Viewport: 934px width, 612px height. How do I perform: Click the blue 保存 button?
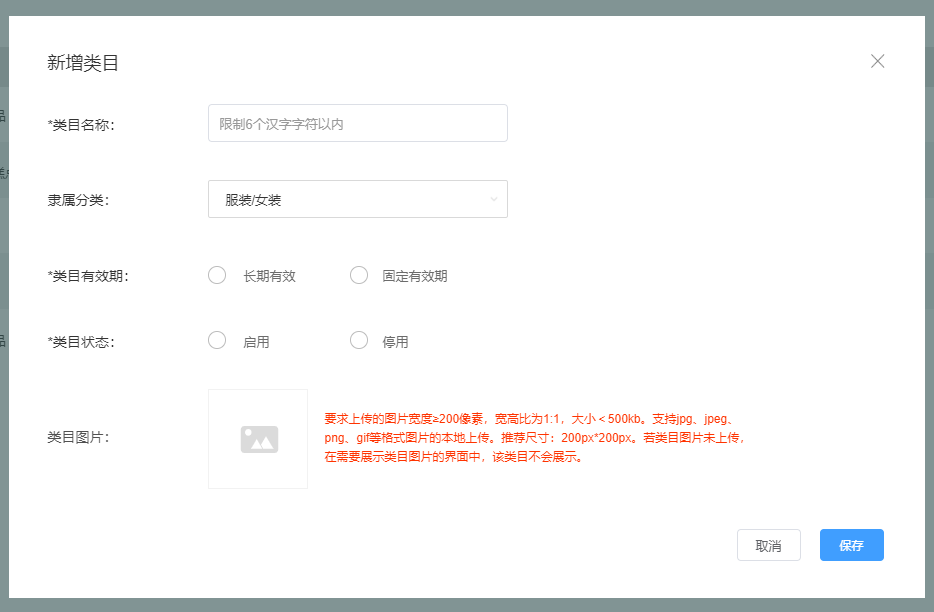coord(851,545)
